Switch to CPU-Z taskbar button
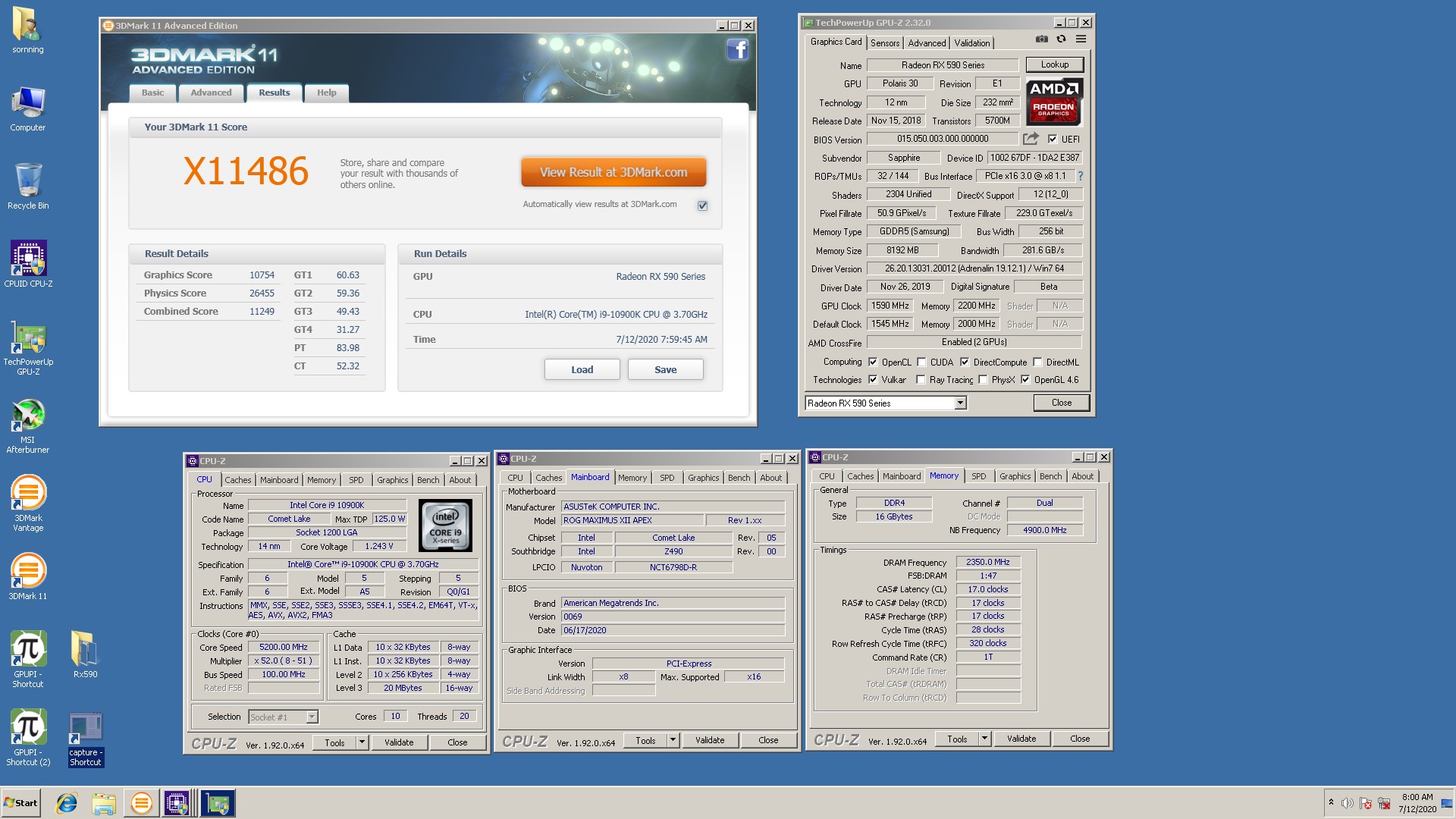1456x819 pixels. click(177, 803)
